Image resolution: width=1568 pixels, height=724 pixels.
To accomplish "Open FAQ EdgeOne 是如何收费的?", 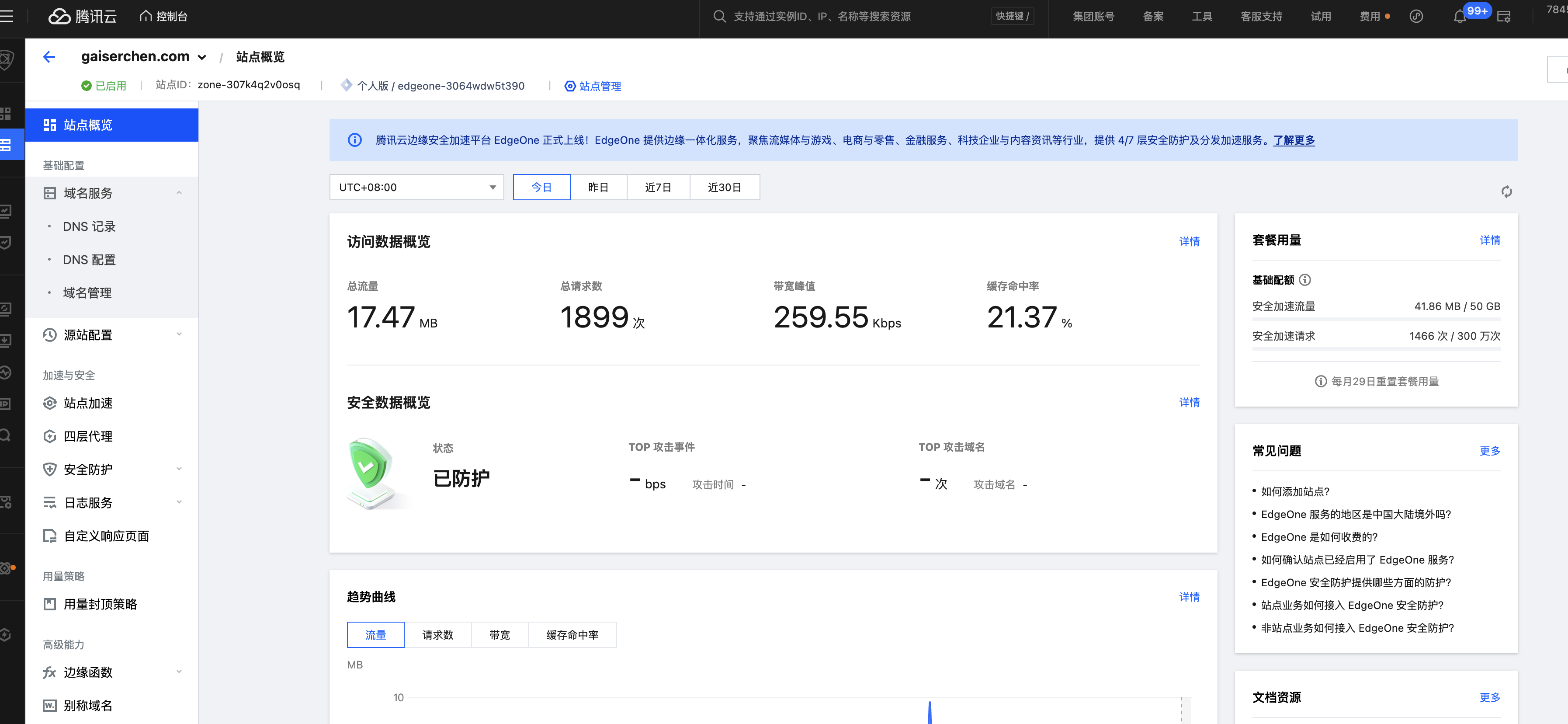I will pos(1319,537).
